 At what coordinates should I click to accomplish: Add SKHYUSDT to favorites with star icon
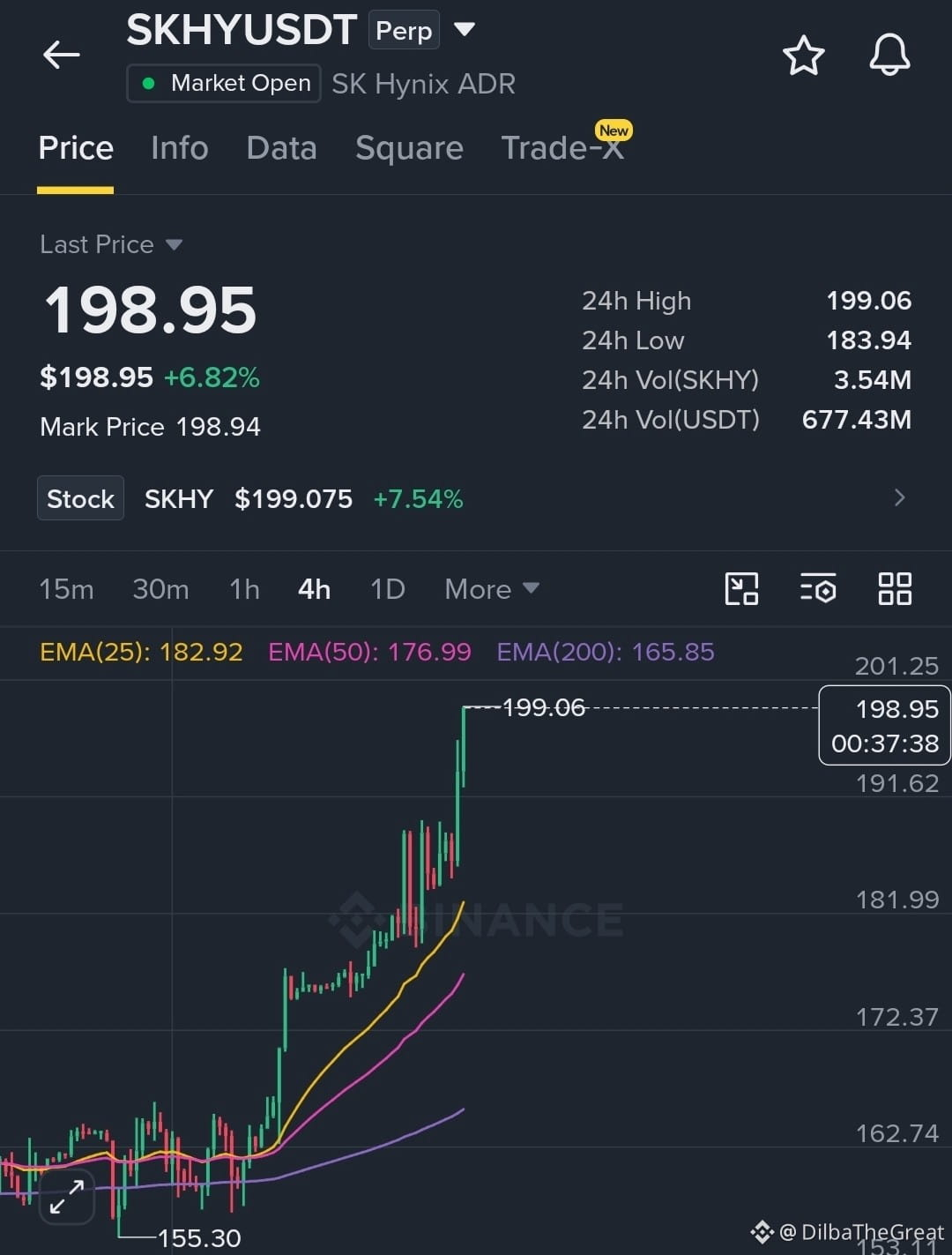(803, 56)
